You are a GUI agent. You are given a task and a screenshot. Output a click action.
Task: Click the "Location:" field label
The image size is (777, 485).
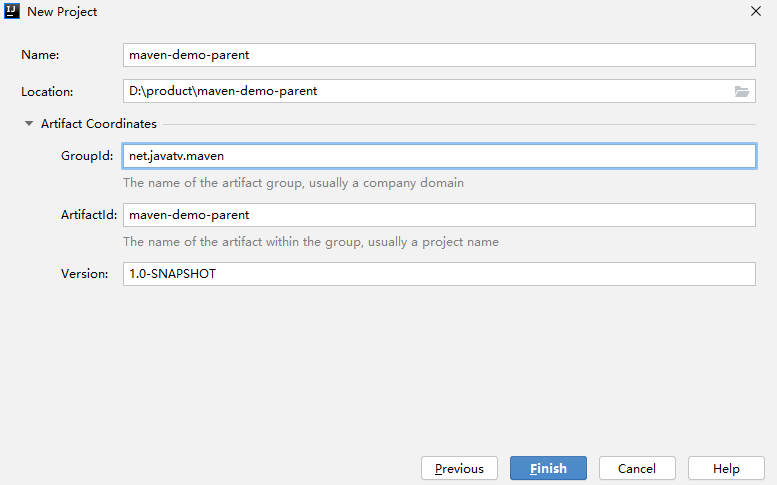(x=47, y=91)
